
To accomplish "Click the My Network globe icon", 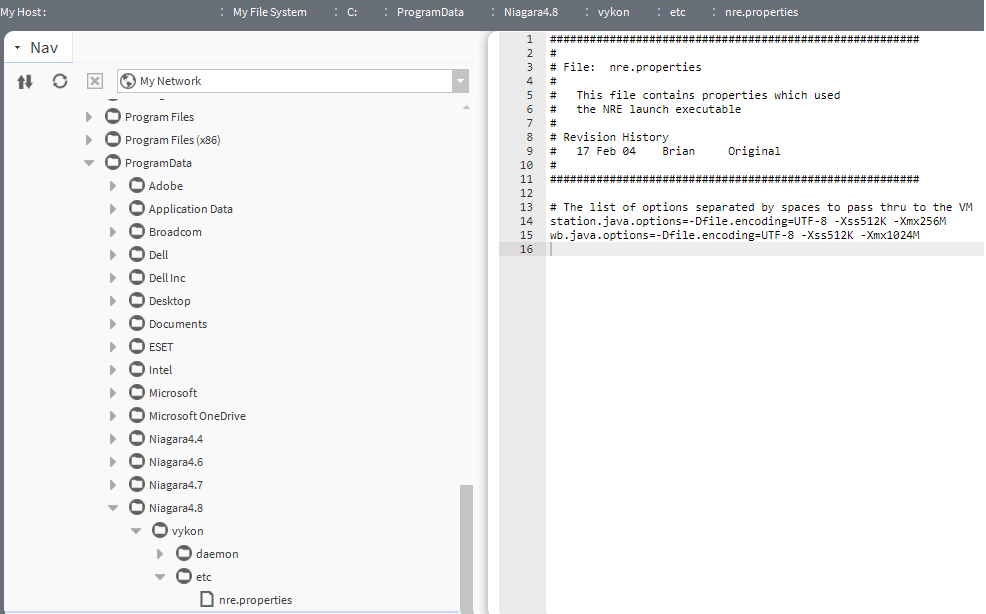I will (128, 81).
